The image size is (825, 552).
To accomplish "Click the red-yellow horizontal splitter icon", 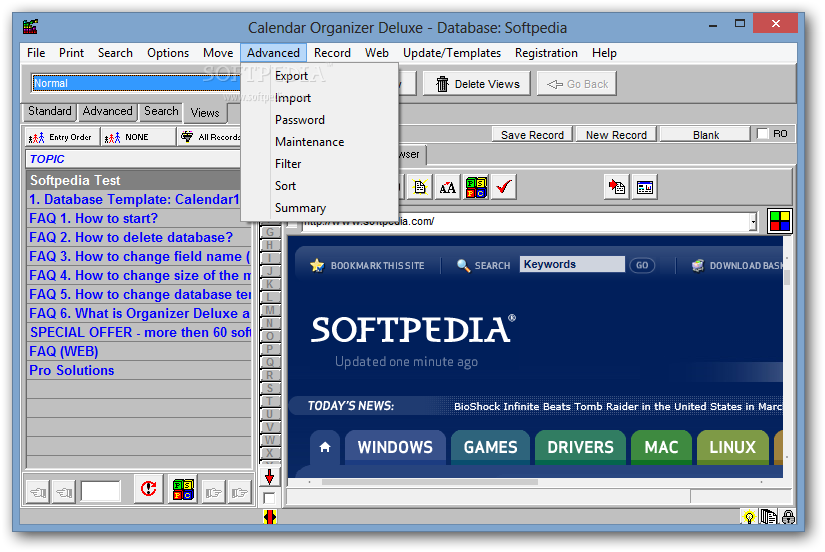I will click(x=269, y=517).
